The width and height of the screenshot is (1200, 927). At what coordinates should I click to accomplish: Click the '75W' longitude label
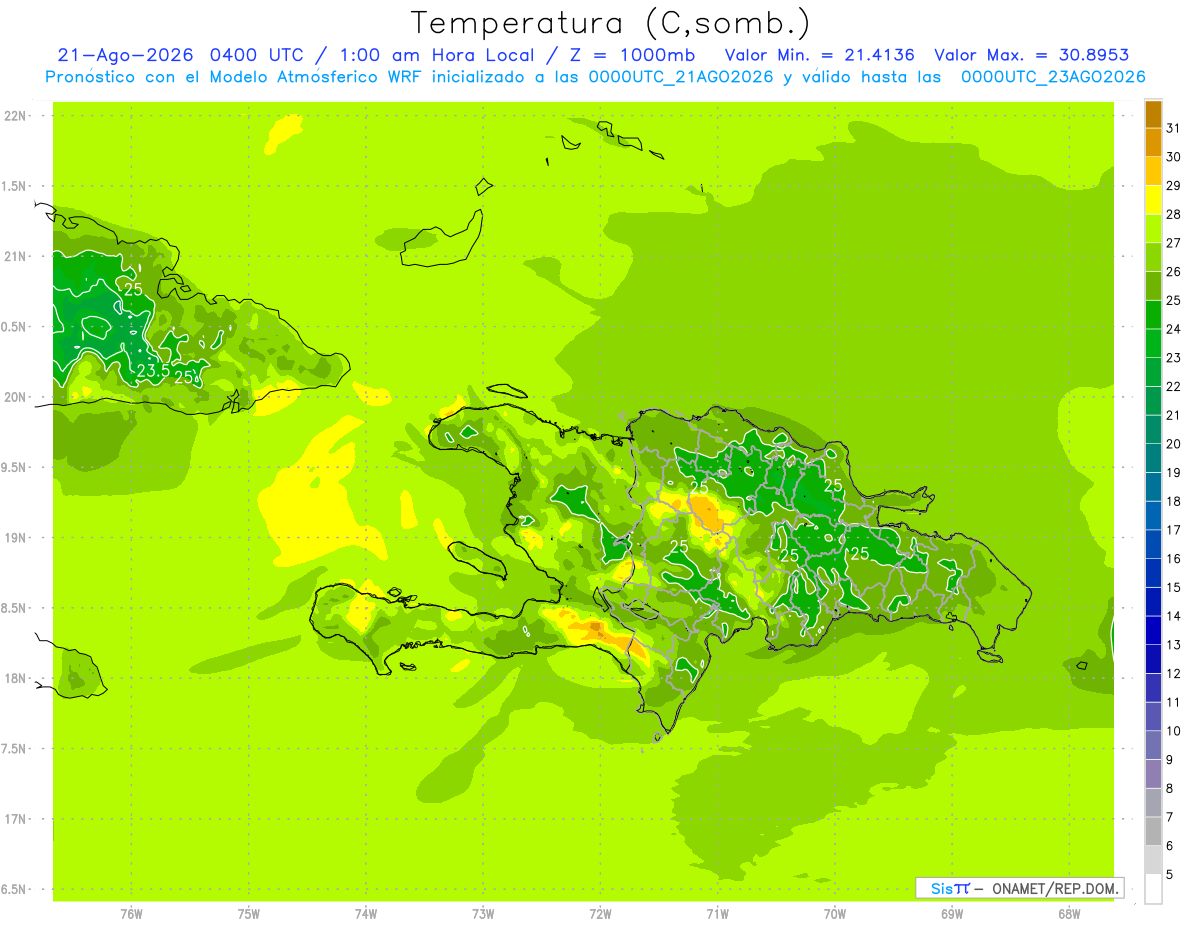tap(249, 913)
